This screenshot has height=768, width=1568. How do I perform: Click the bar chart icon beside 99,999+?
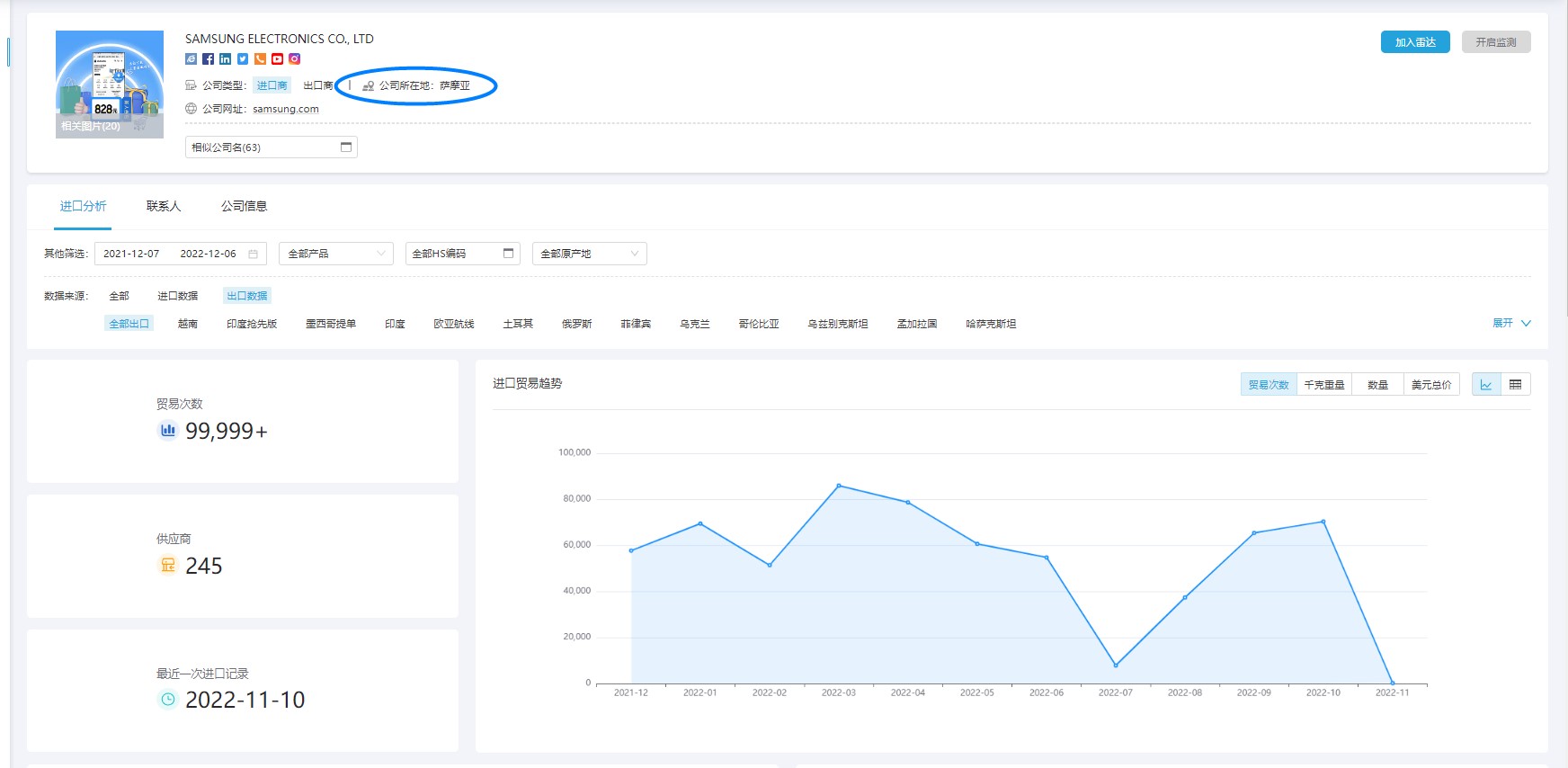click(167, 430)
